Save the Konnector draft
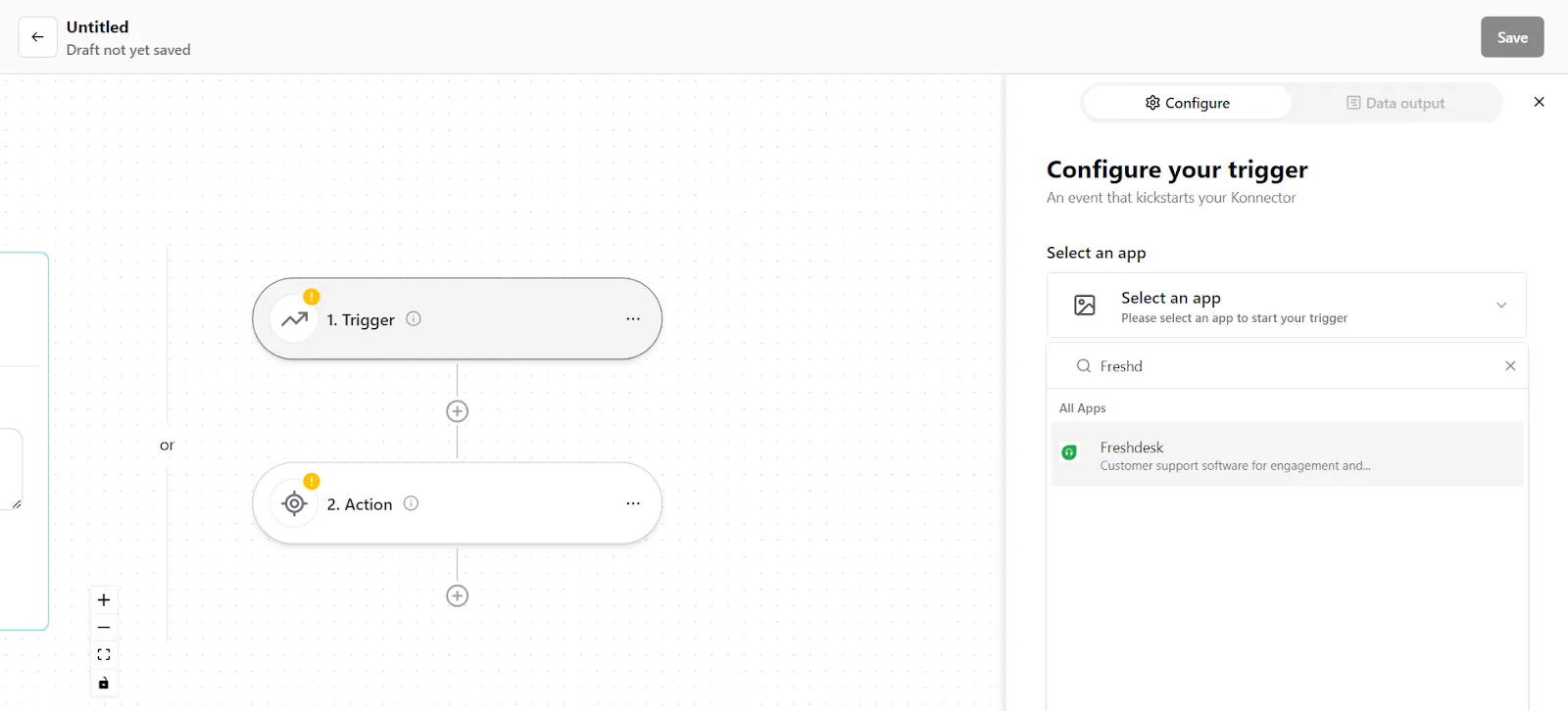 pyautogui.click(x=1512, y=37)
